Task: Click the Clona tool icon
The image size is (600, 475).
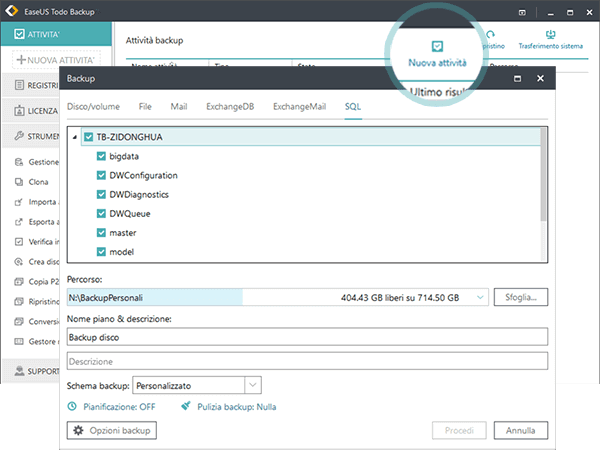Action: click(19, 182)
